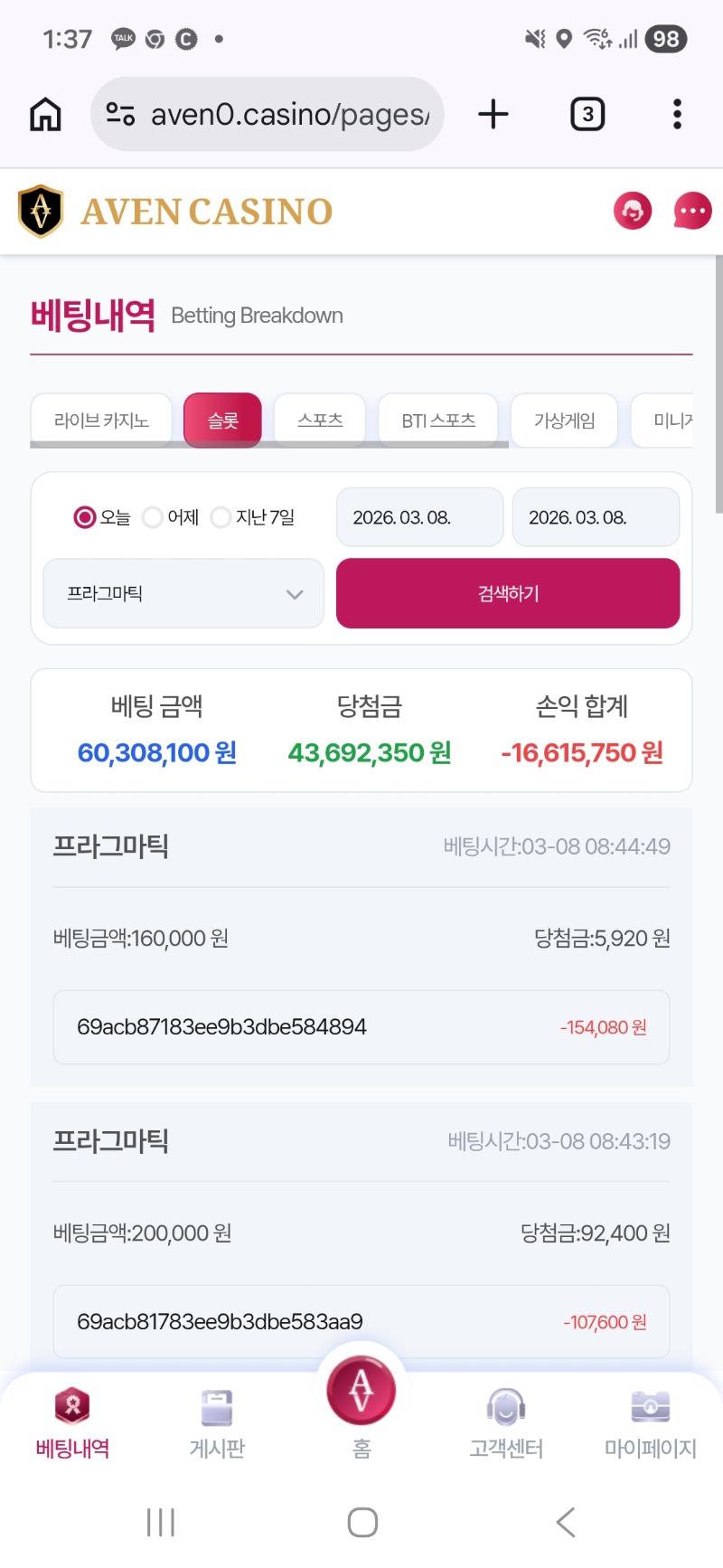This screenshot has height=1568, width=723.
Task: Tap the browser home icon
Action: tap(46, 115)
